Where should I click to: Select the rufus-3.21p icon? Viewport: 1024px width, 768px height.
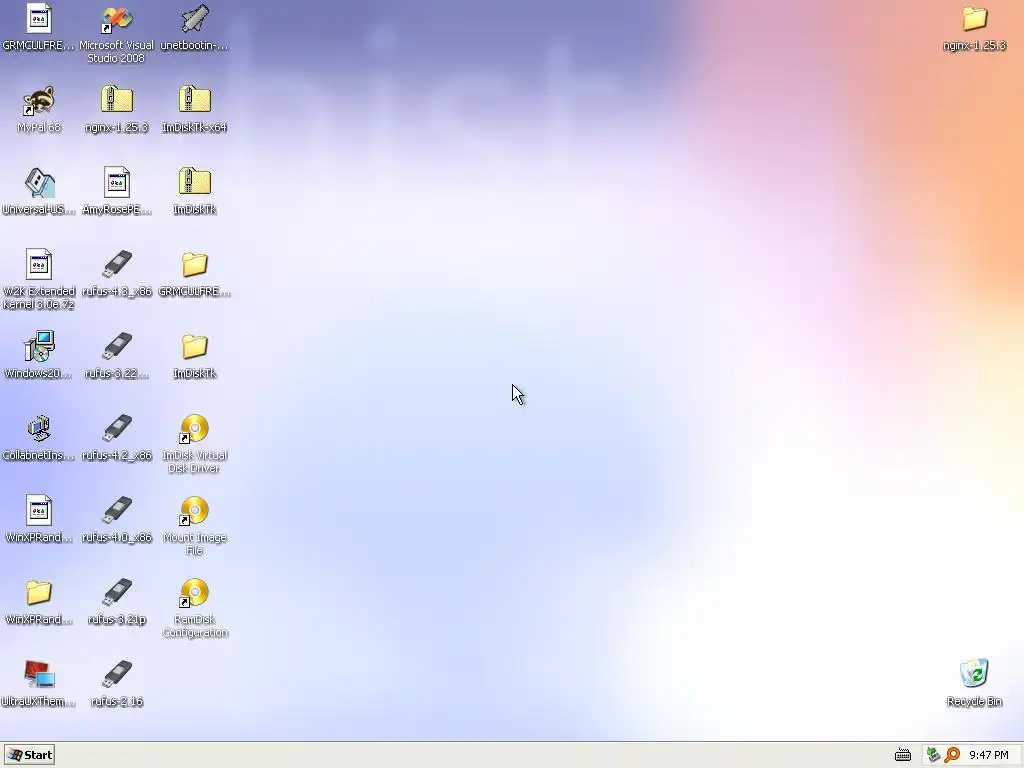pyautogui.click(x=116, y=593)
